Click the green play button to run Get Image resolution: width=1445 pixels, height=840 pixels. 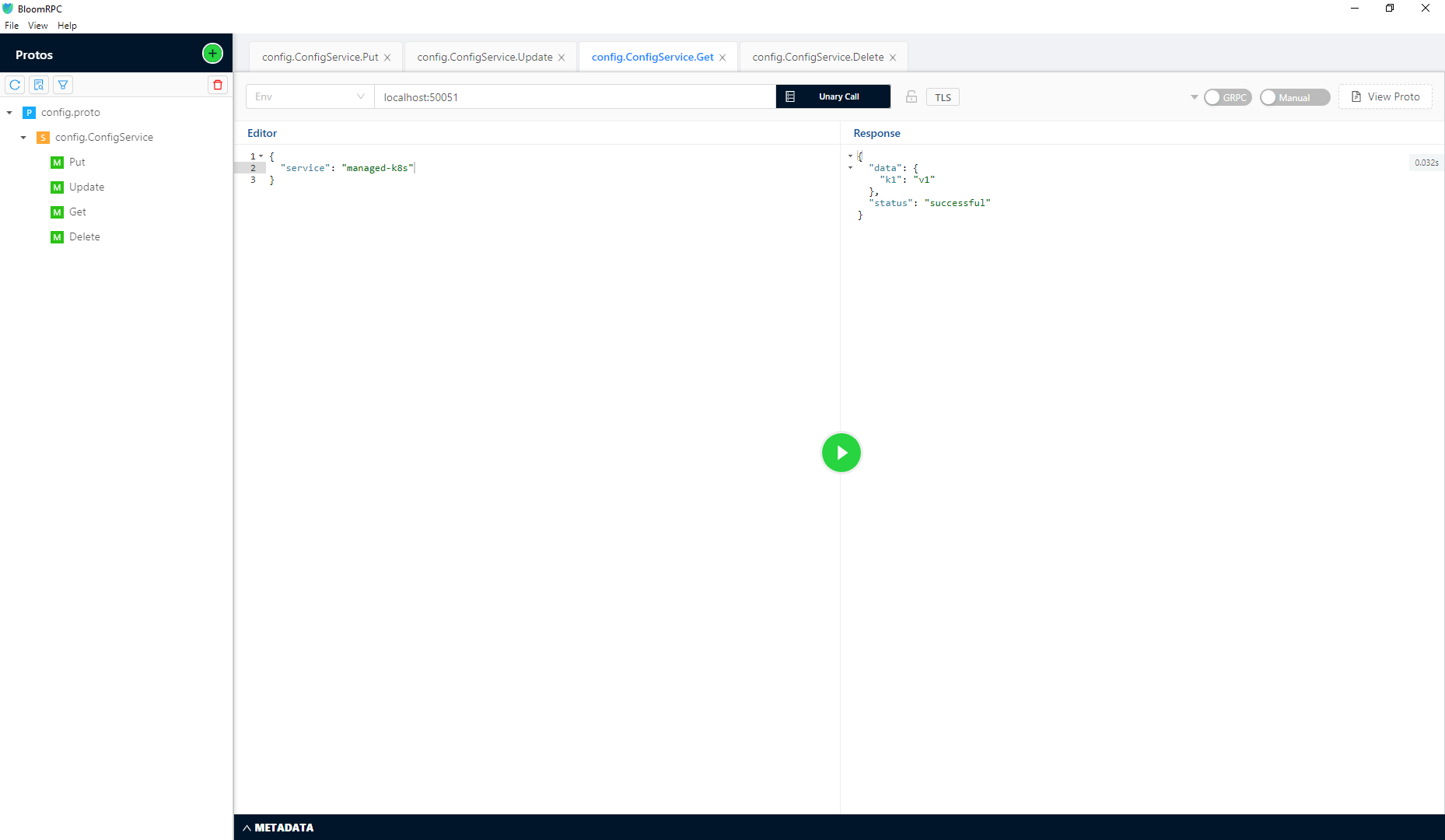click(x=841, y=453)
